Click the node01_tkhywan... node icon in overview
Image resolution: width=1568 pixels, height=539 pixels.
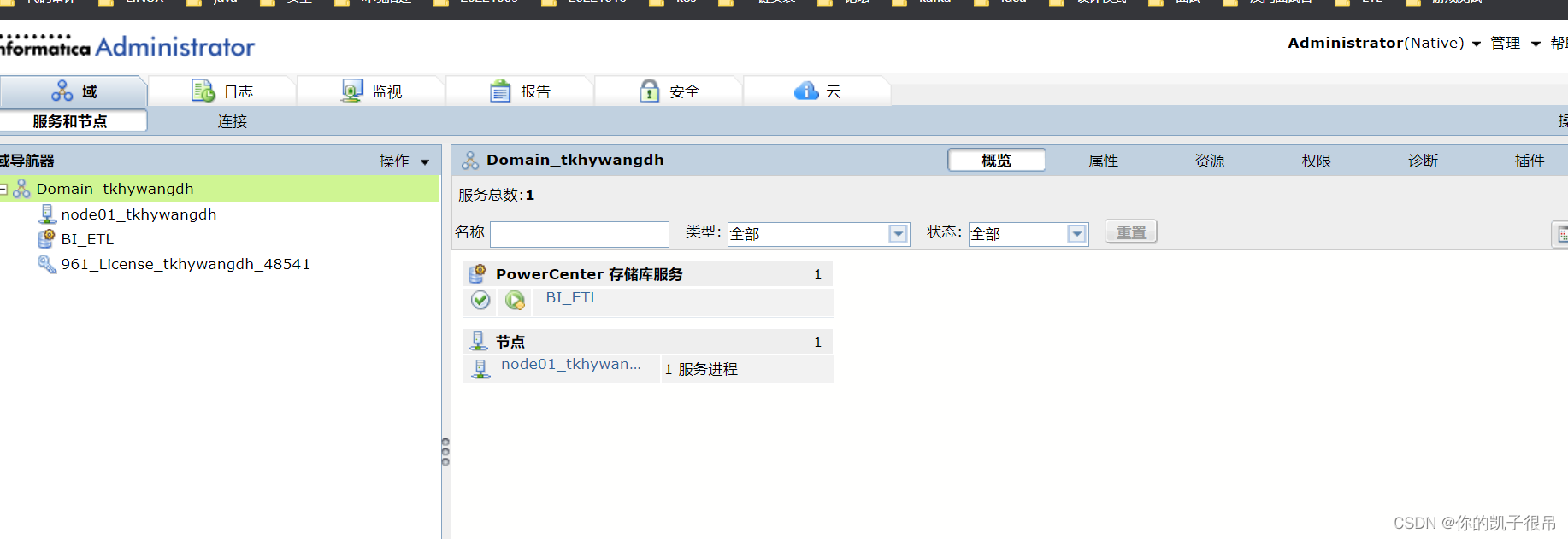click(480, 368)
